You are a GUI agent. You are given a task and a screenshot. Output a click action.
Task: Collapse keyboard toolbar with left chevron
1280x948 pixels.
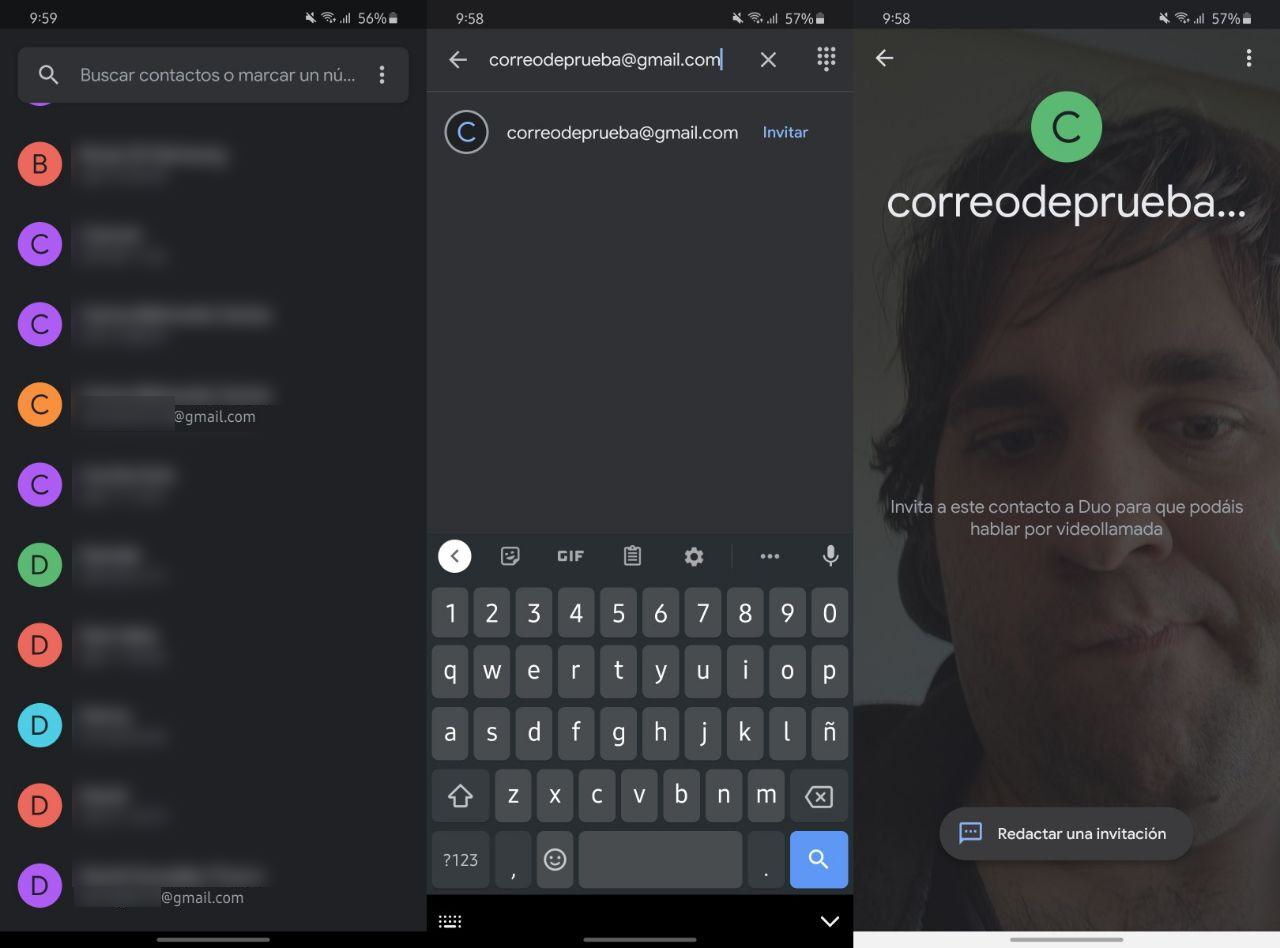455,556
